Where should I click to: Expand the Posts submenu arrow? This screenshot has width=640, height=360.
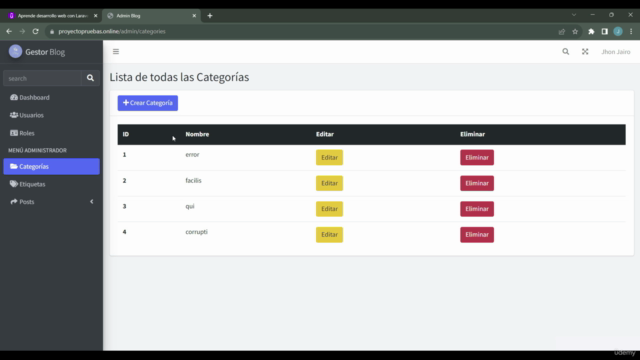pos(92,202)
